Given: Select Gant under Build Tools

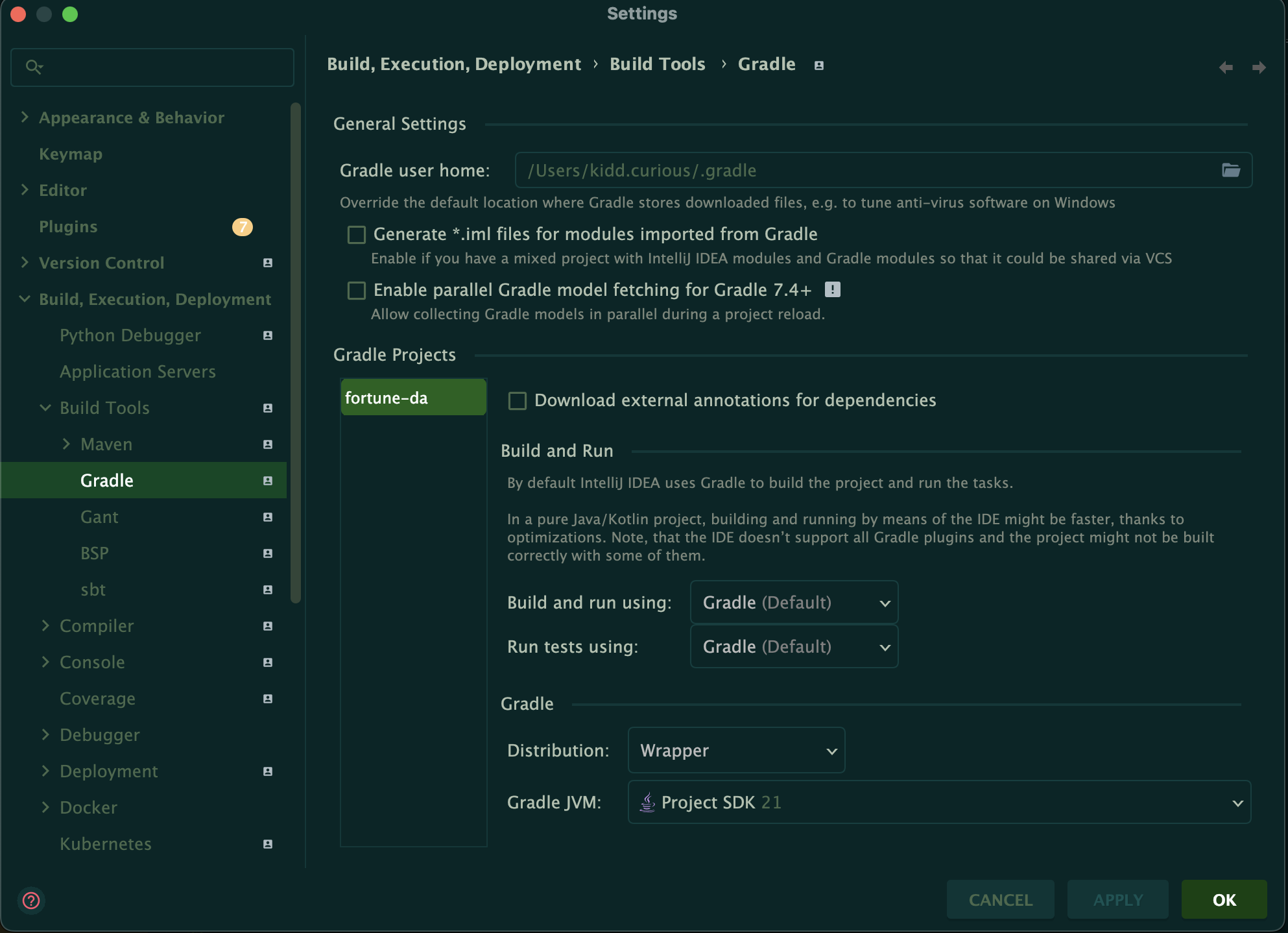Looking at the screenshot, I should coord(99,517).
